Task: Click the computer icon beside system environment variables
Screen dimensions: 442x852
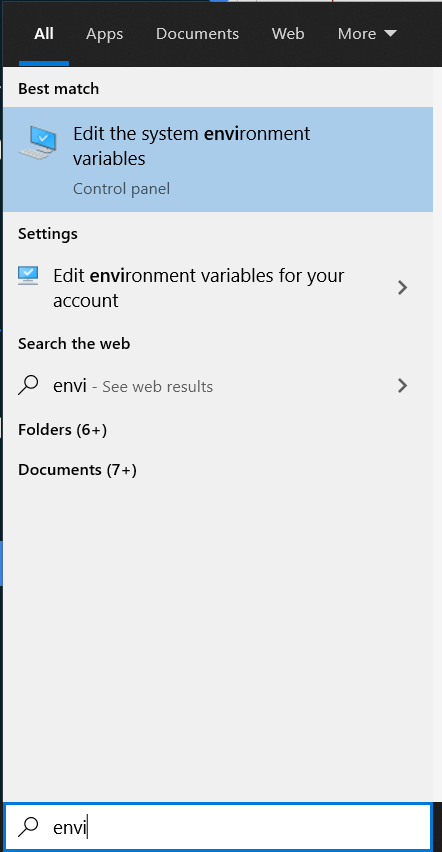Action: coord(38,142)
